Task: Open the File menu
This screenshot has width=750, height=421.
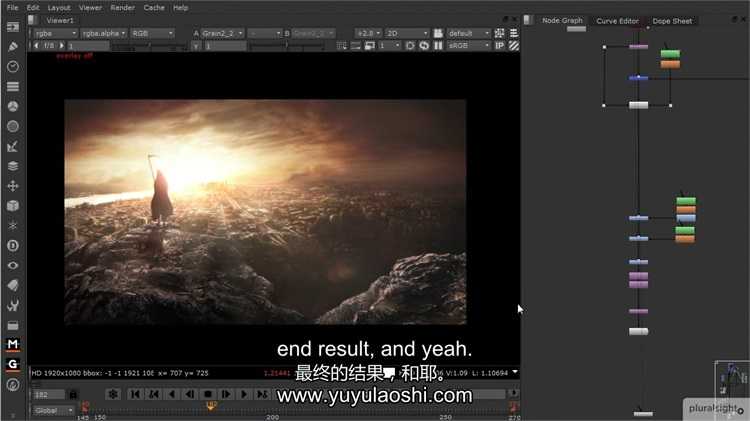Action: coord(12,8)
